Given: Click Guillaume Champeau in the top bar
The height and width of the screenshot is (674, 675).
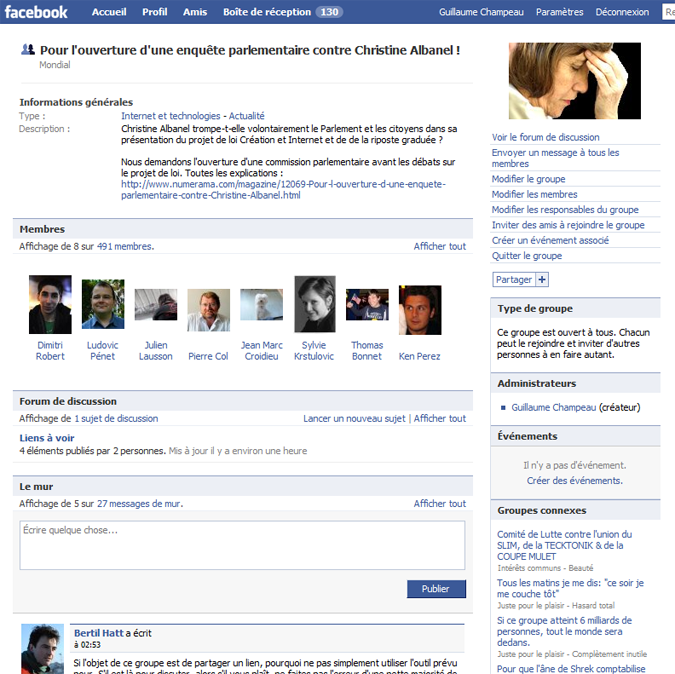Looking at the screenshot, I should (481, 12).
